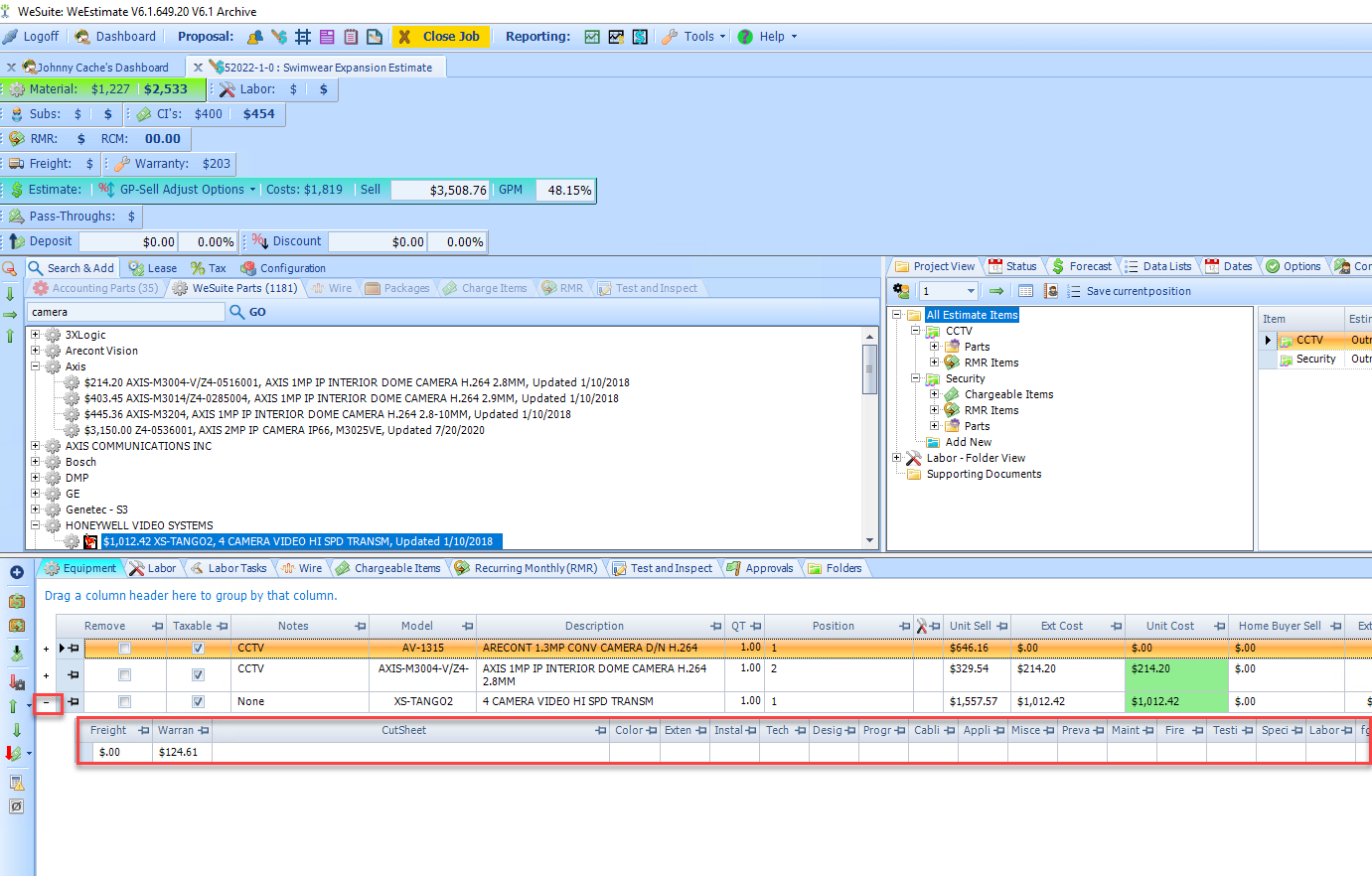Click the camera search input box
This screenshot has width=1372, height=876.
tap(126, 312)
